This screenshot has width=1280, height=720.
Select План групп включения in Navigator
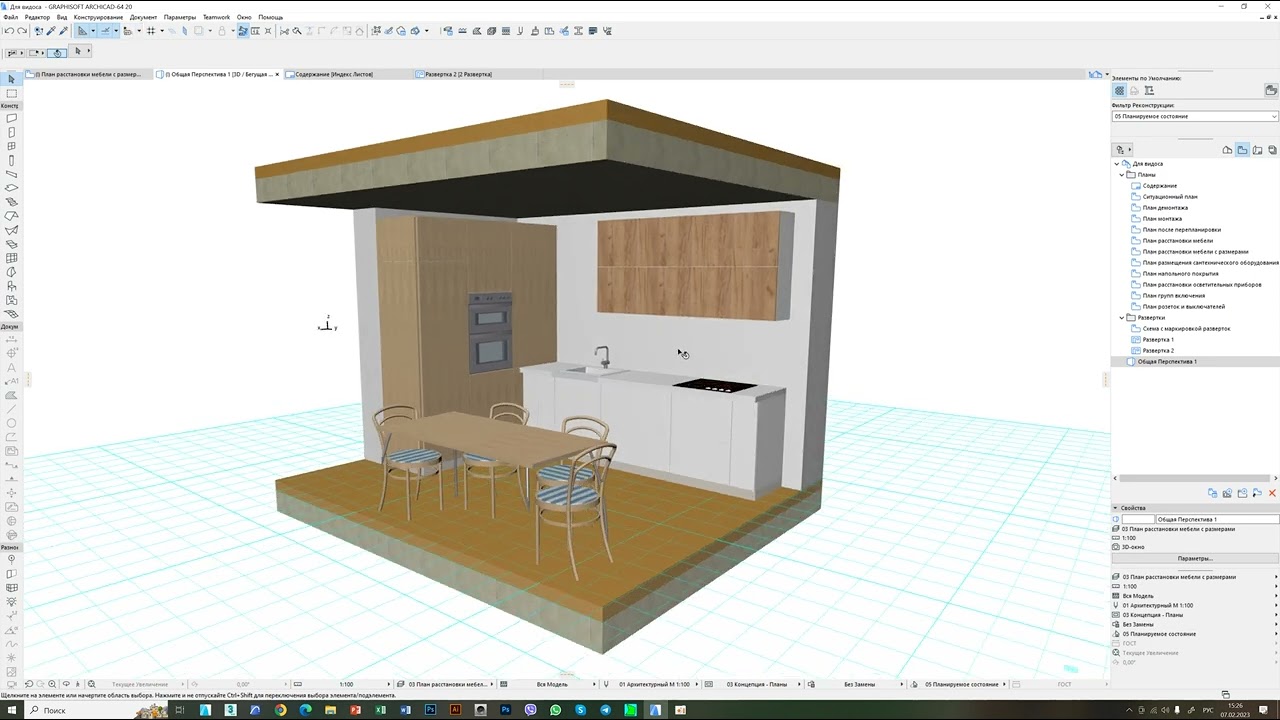coord(1174,296)
